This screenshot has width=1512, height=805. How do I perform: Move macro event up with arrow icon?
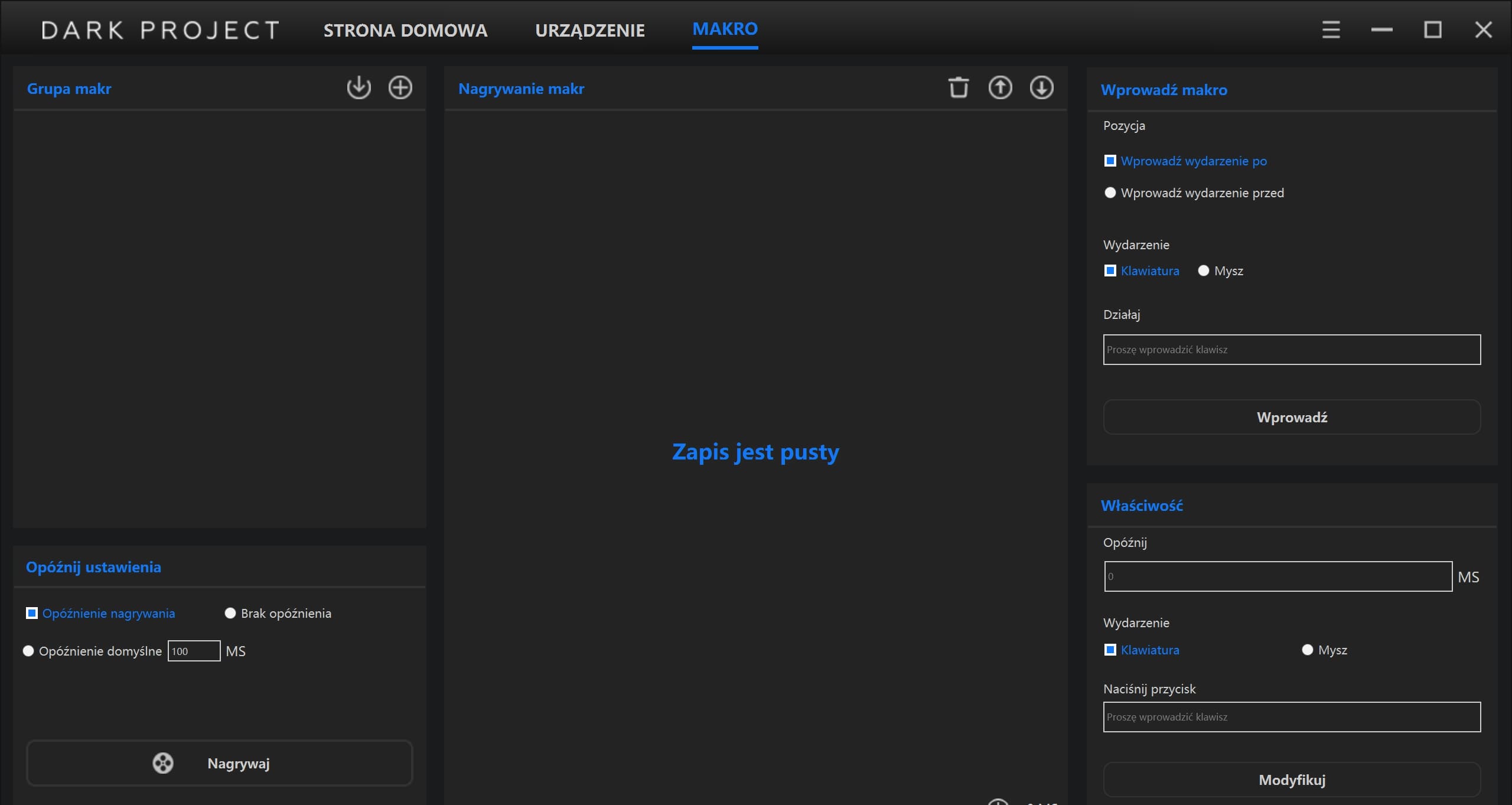[1000, 88]
